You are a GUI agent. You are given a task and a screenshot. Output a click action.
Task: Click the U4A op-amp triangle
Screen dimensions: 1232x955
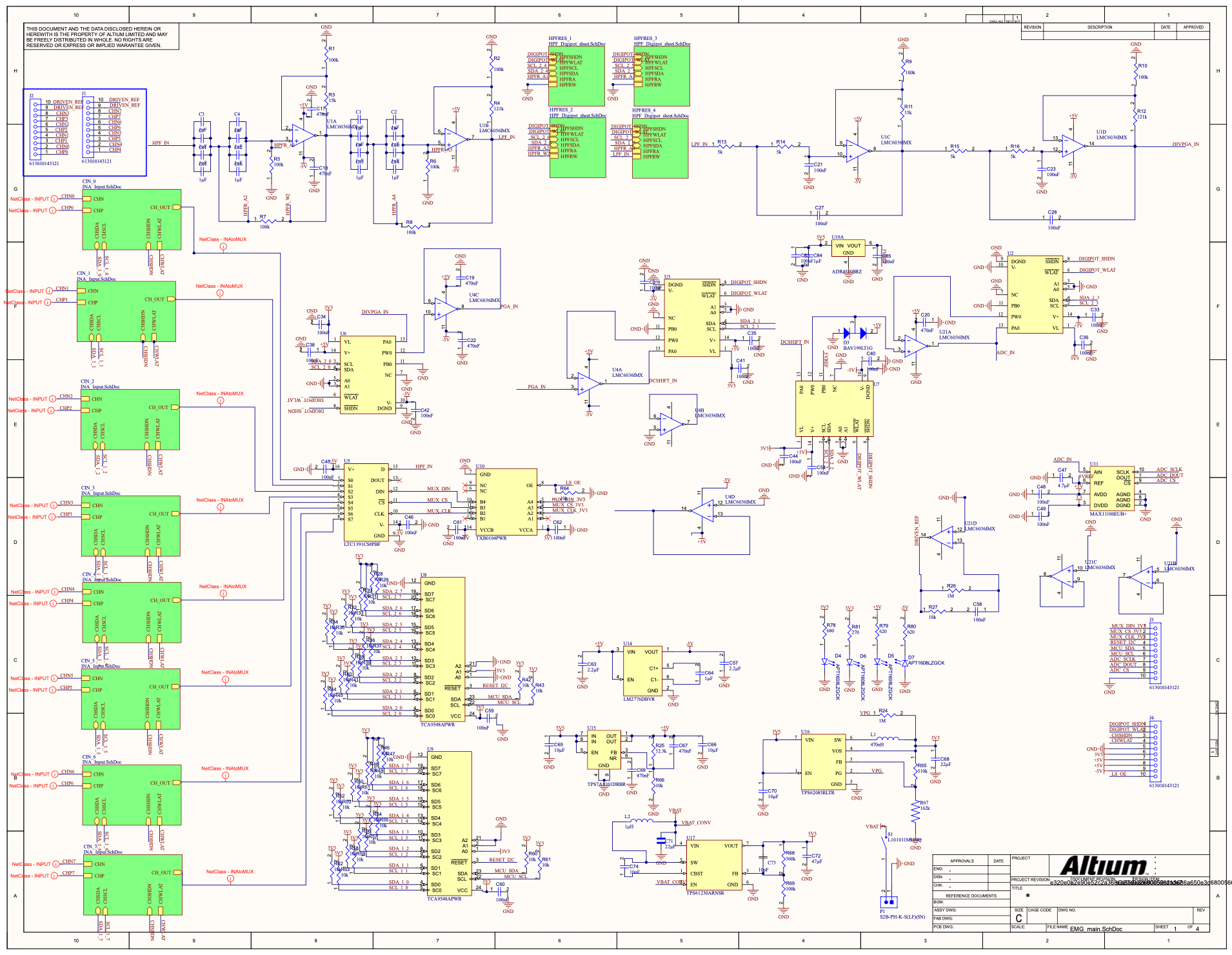pos(588,385)
